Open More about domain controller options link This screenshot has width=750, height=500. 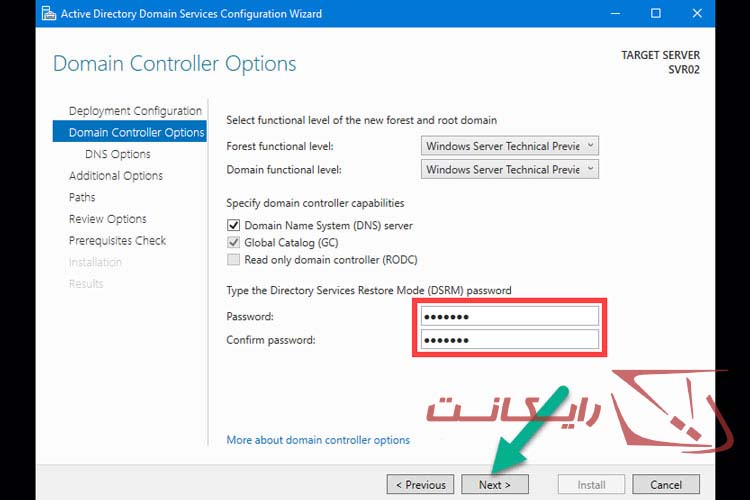[318, 440]
